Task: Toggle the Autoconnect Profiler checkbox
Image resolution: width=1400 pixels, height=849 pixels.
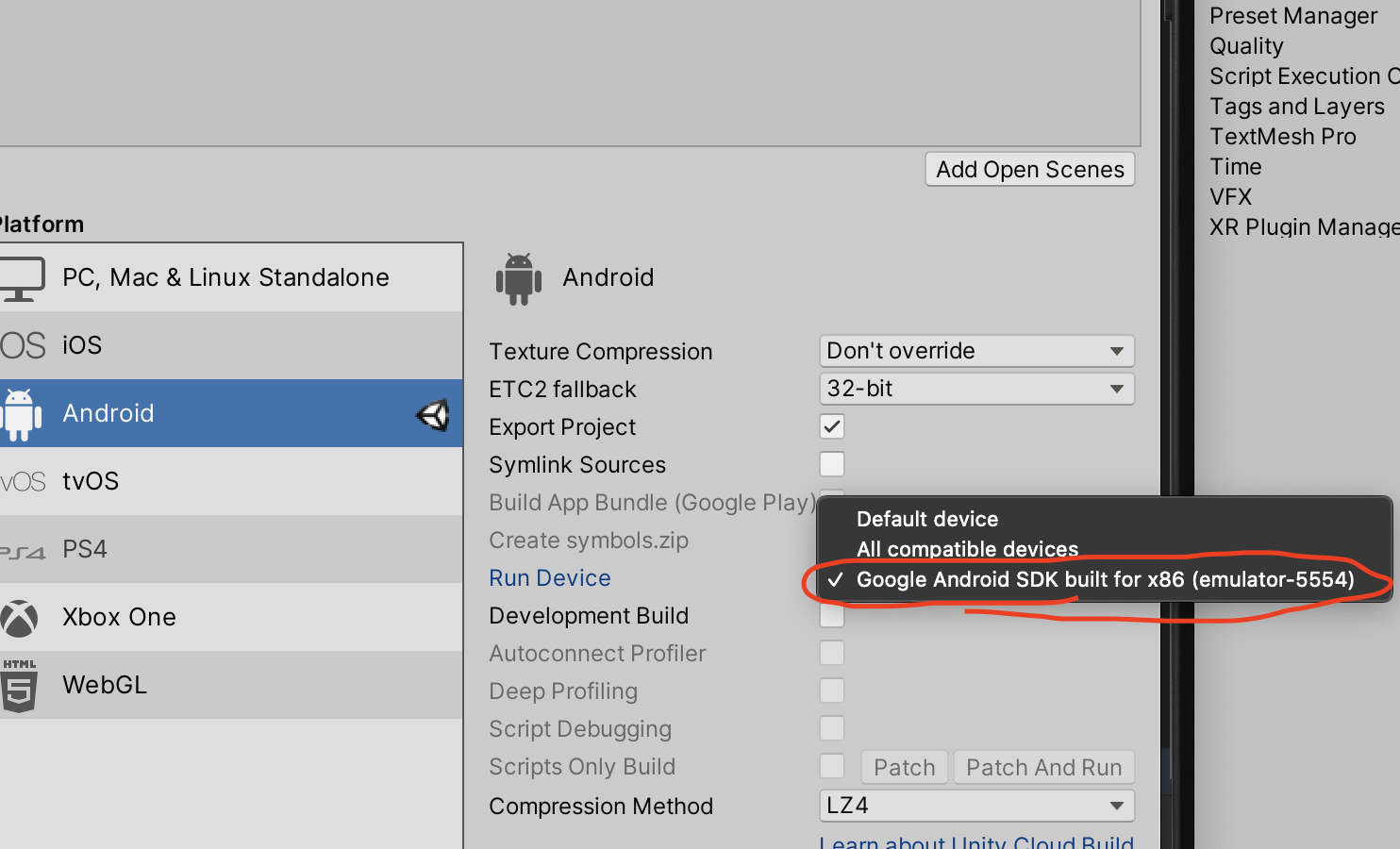Action: point(832,653)
